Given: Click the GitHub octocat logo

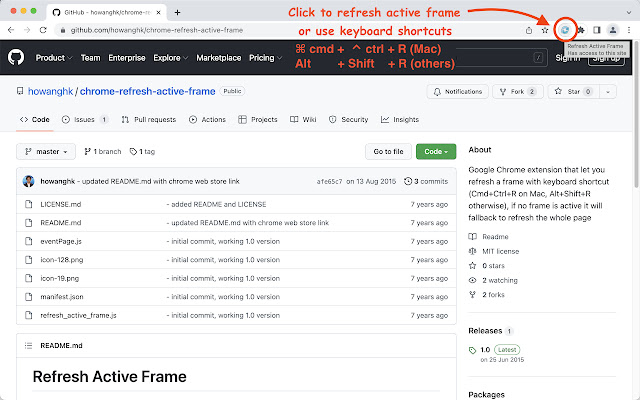Looking at the screenshot, I should click(x=16, y=58).
